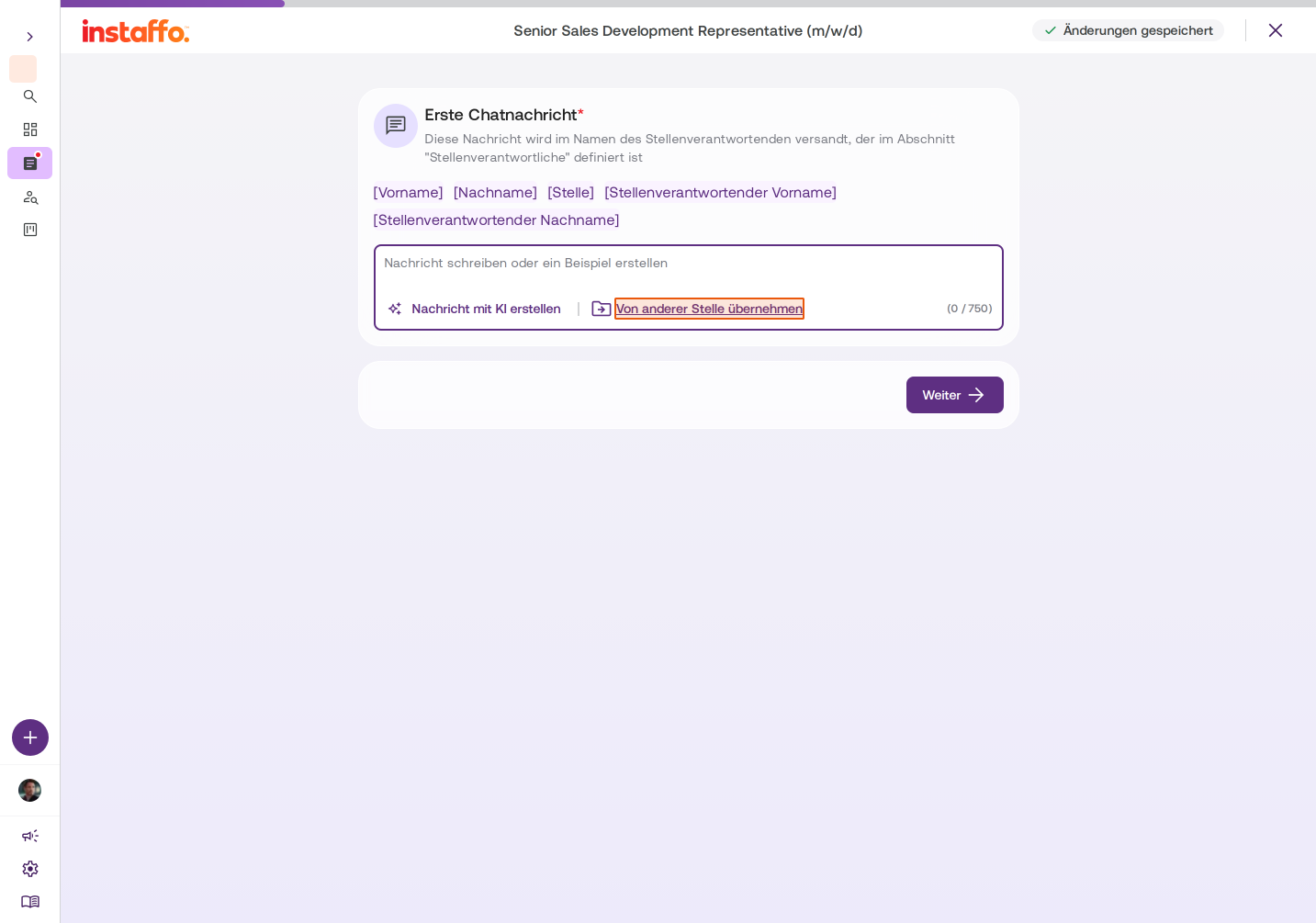Click the Senior Sales Development Representative title

point(688,30)
